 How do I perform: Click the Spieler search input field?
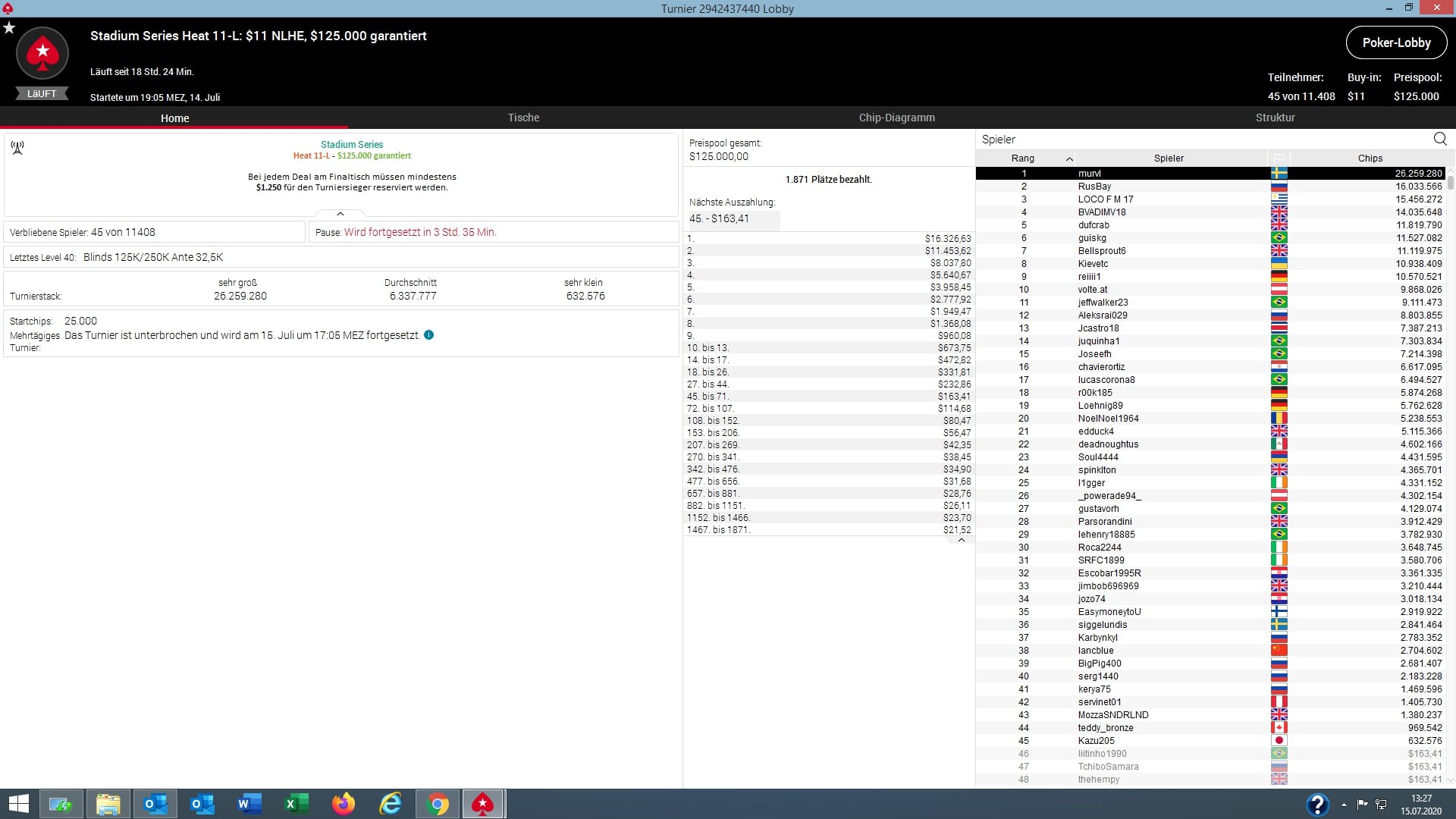point(1198,140)
